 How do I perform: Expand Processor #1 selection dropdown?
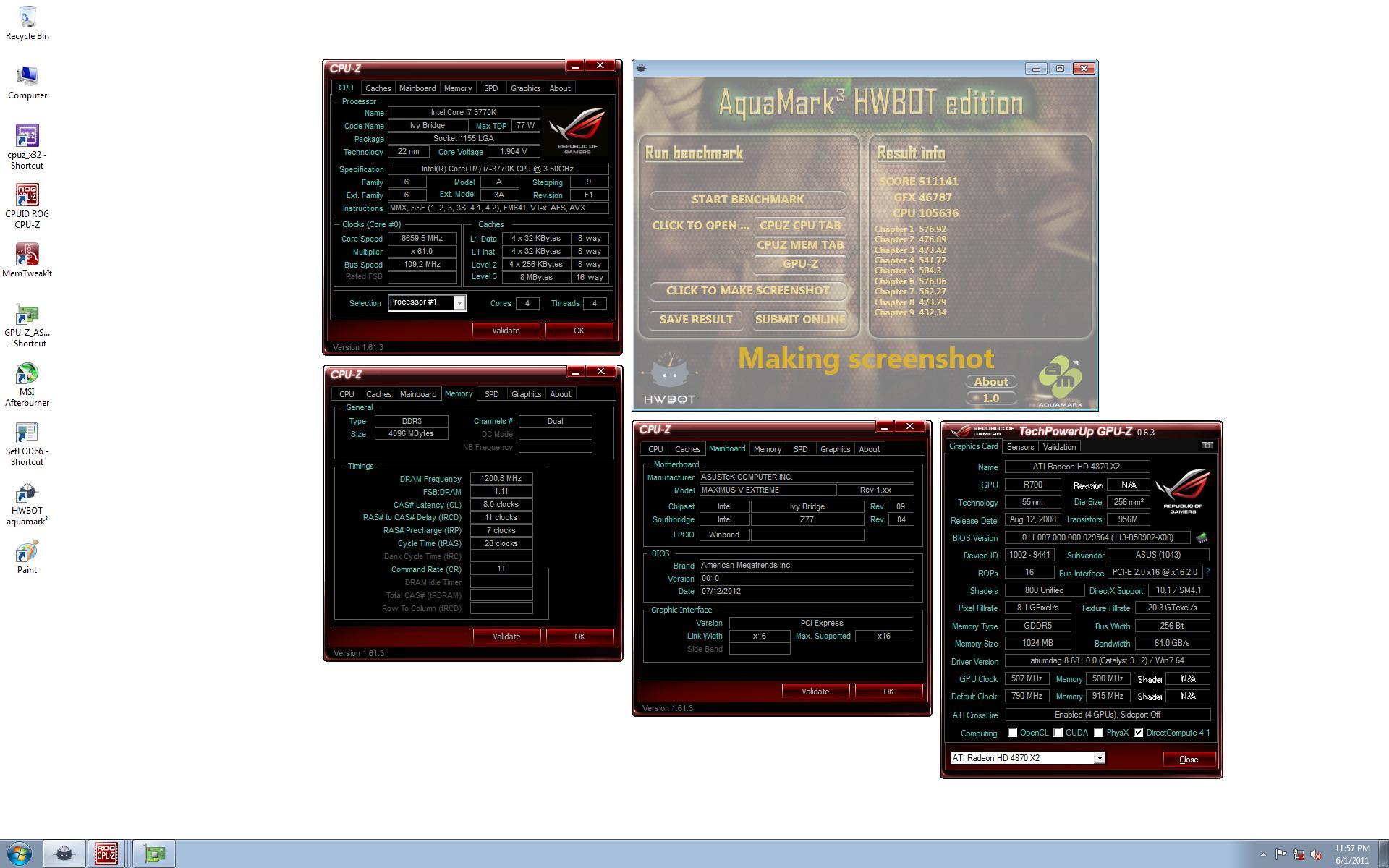pos(459,303)
